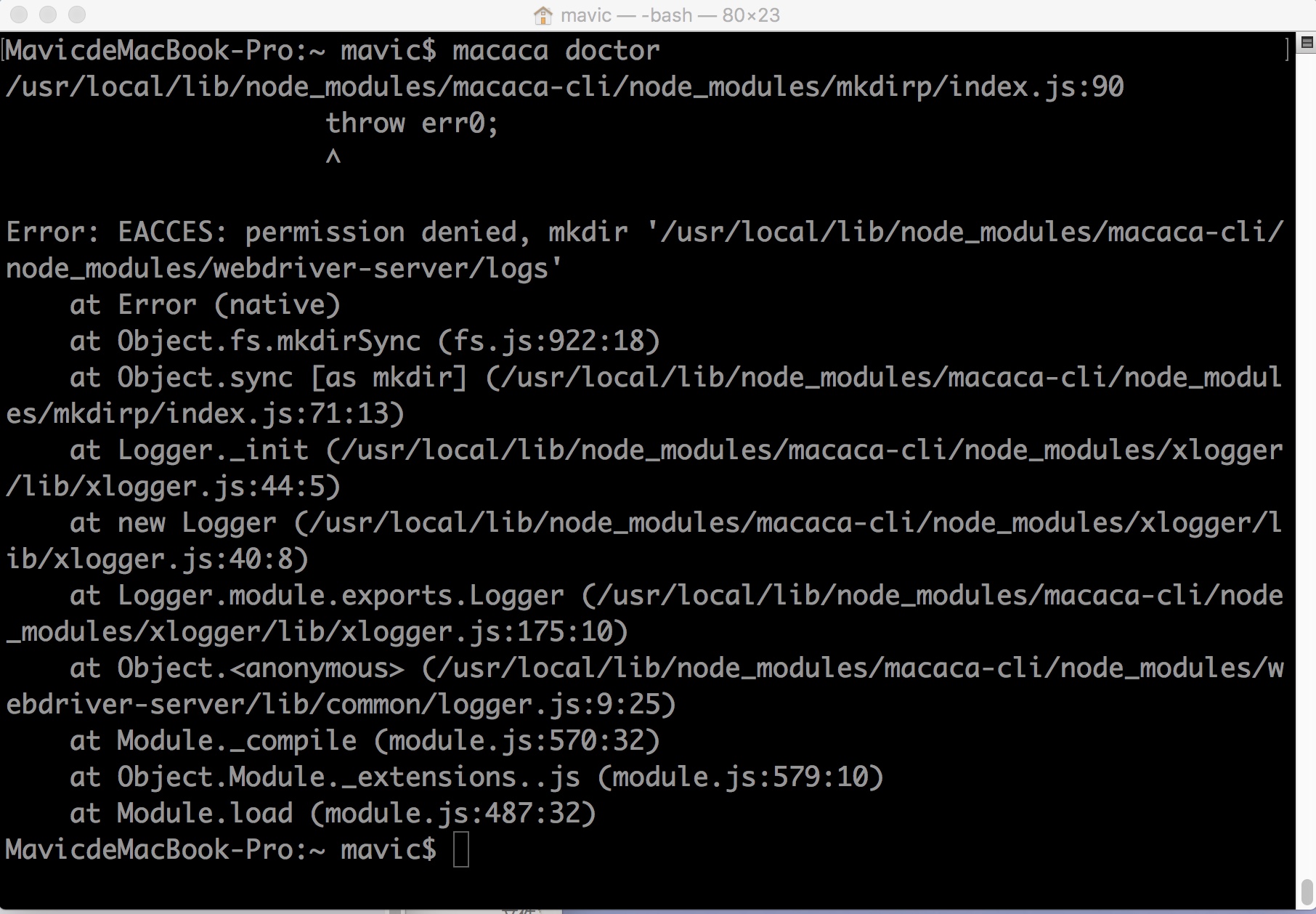Click the closing bracket mark beside first prompt
The image size is (1316, 914).
coord(1286,49)
